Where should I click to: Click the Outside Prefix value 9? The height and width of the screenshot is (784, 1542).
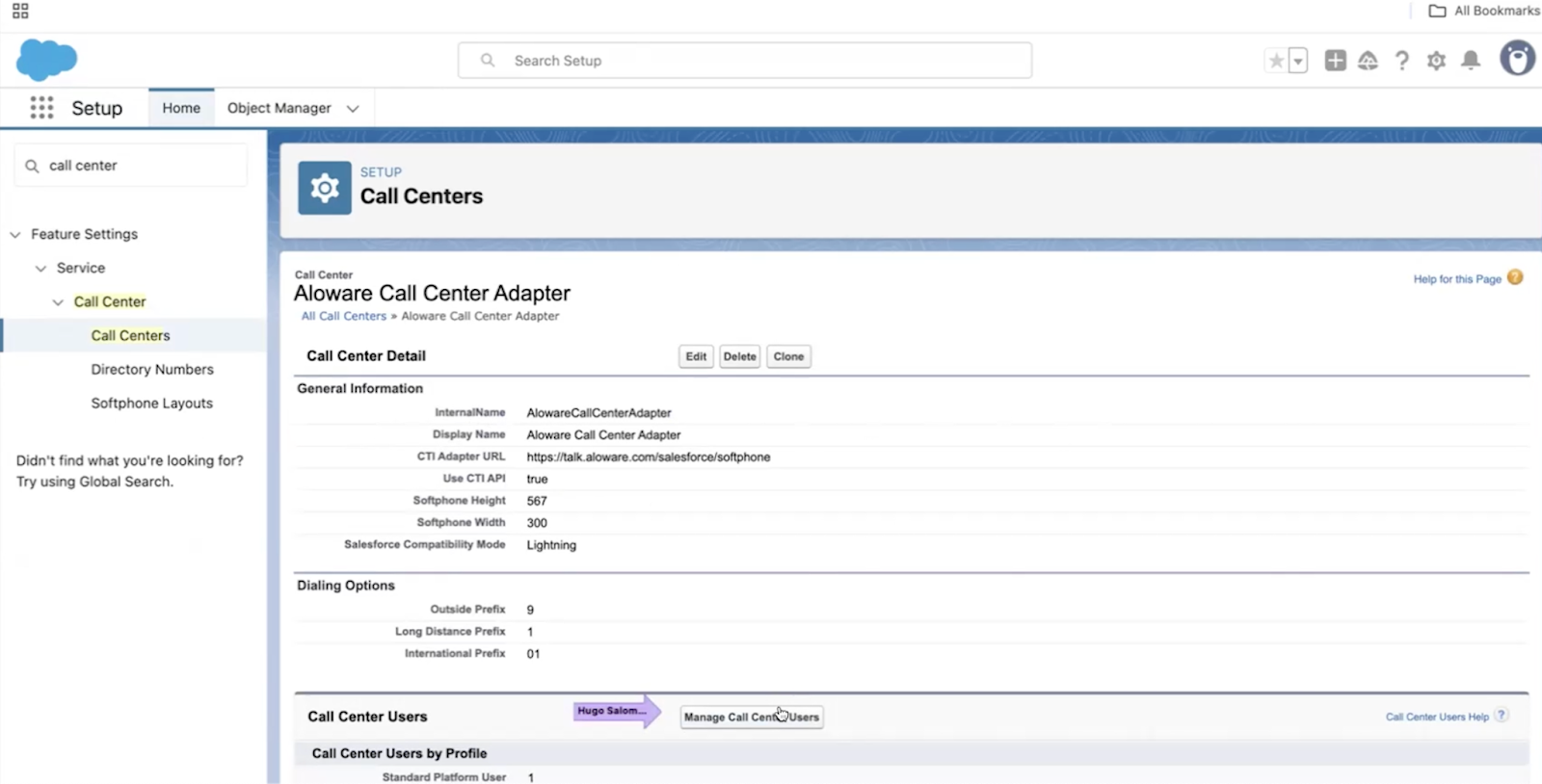click(530, 610)
